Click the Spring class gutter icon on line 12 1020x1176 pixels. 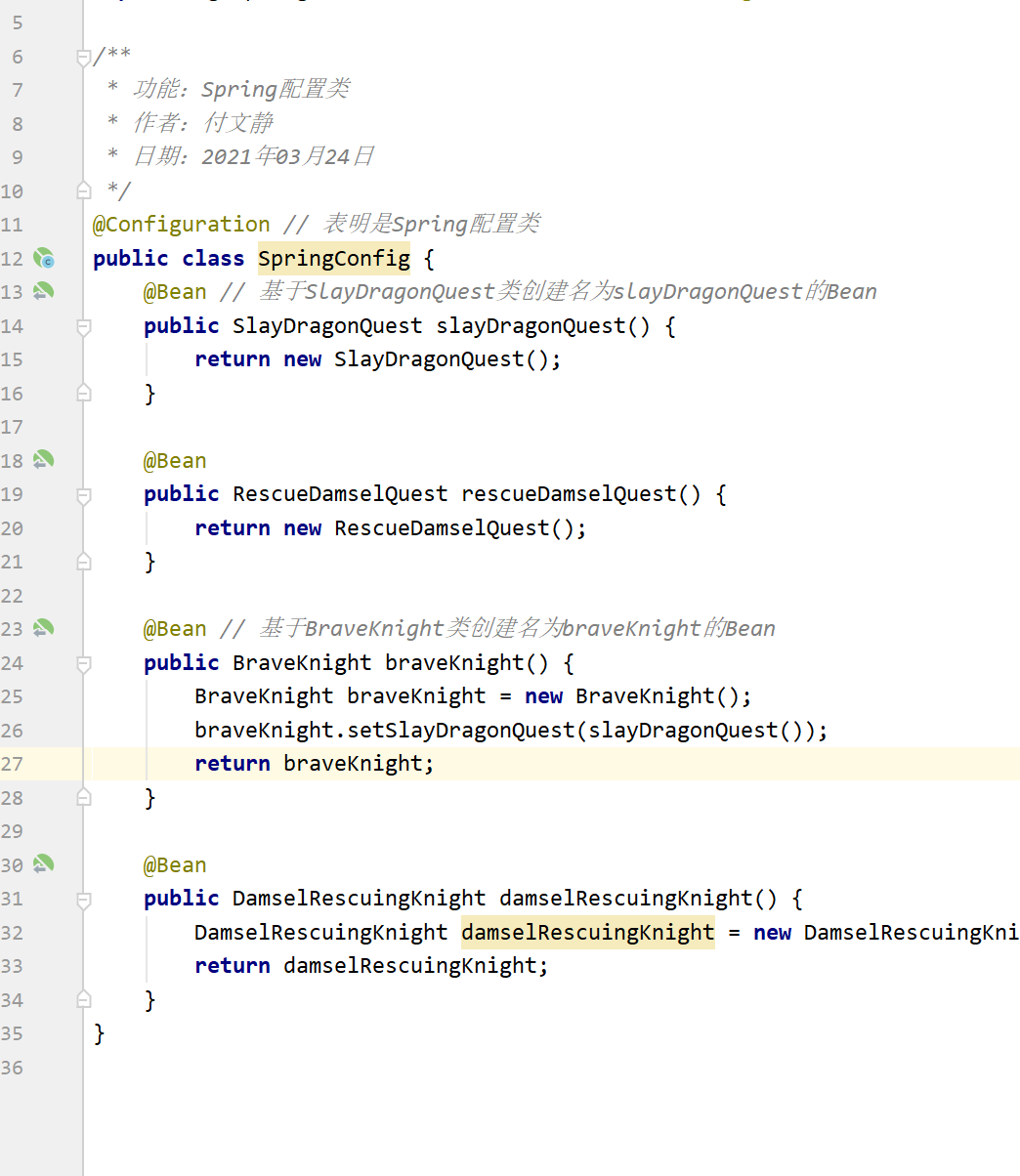pos(43,259)
